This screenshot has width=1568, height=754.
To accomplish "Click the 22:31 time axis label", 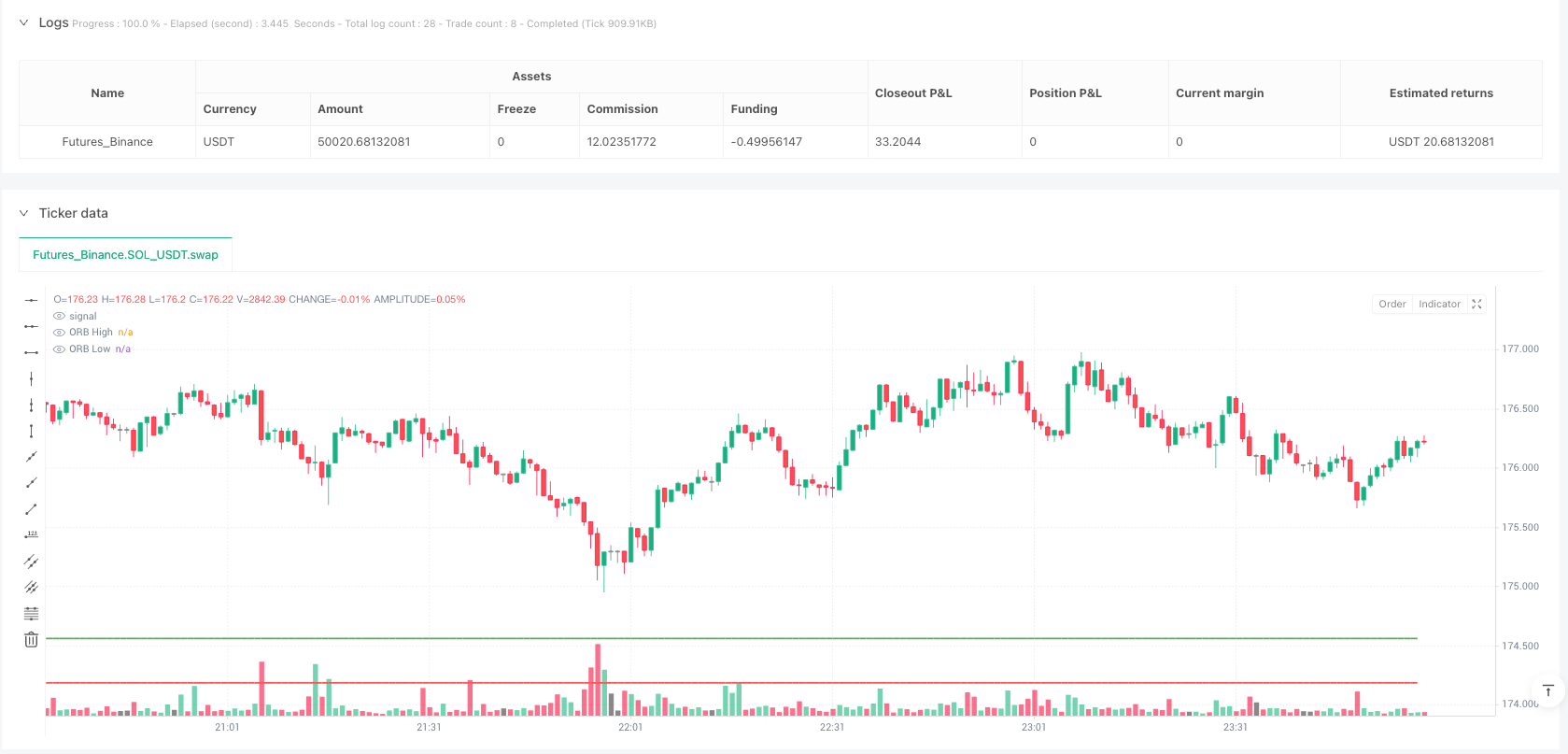I will coord(832,727).
